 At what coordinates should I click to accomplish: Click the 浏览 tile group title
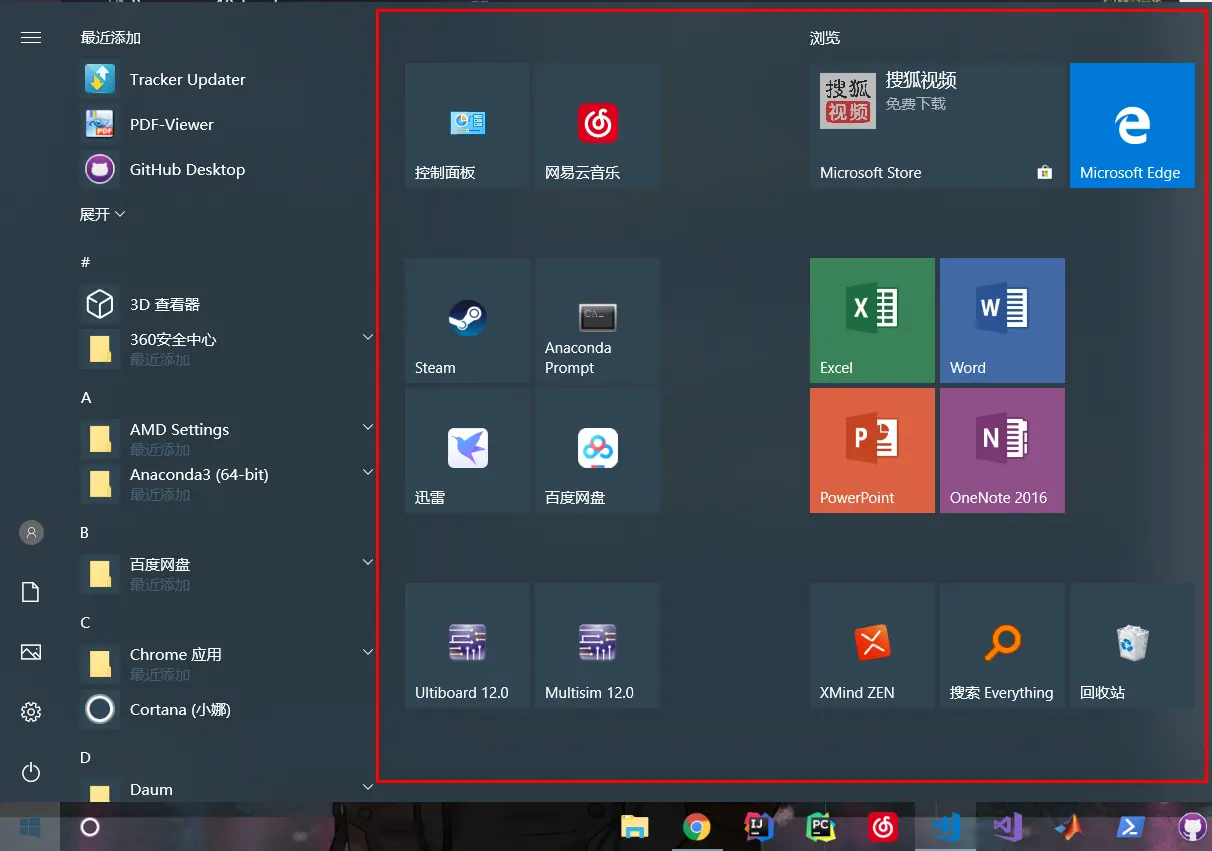pos(825,37)
